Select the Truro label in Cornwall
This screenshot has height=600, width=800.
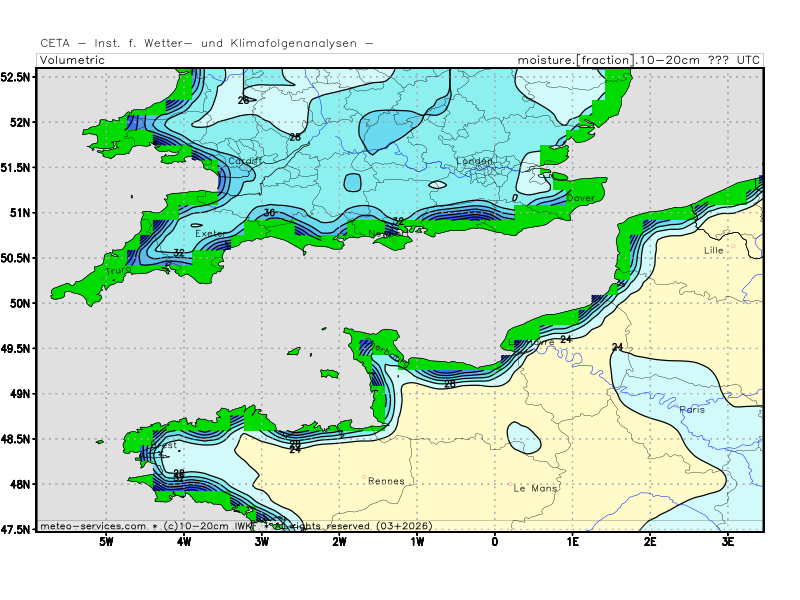coord(119,271)
